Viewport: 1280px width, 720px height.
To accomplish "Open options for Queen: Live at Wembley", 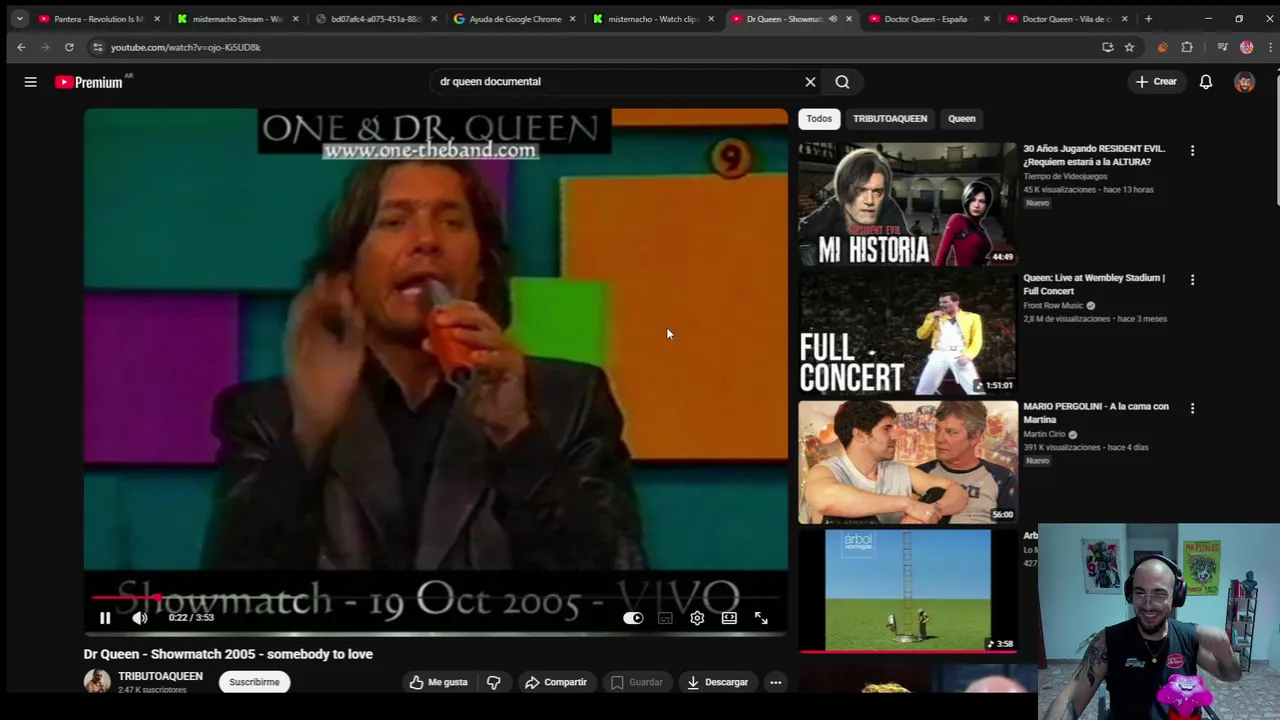I will point(1192,280).
